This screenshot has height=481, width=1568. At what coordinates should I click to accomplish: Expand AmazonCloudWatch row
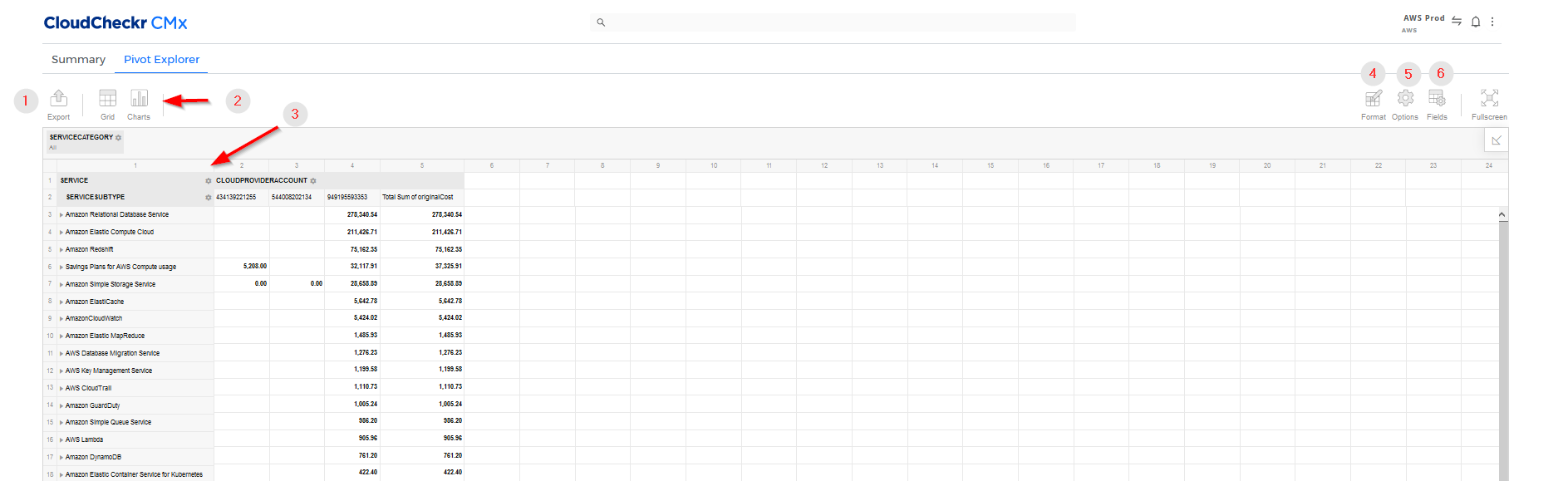(61, 319)
